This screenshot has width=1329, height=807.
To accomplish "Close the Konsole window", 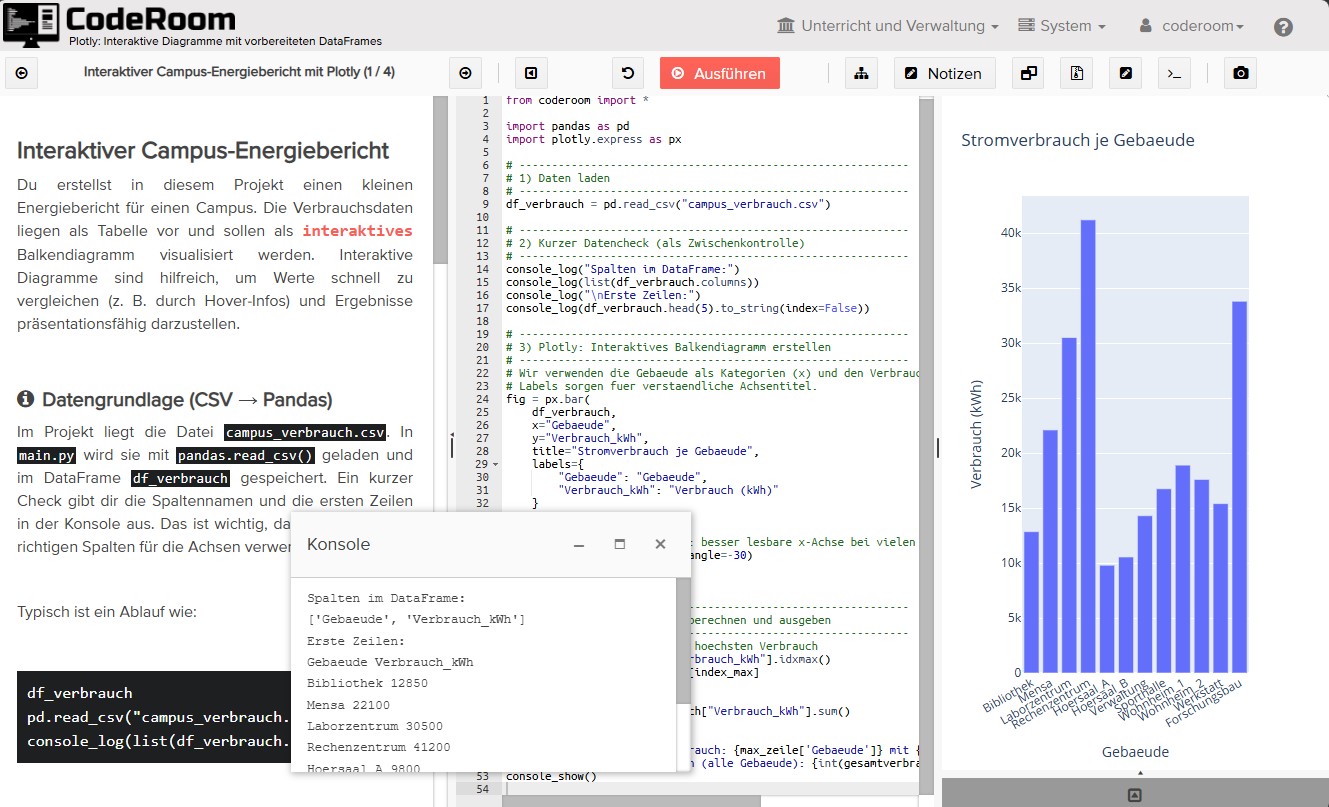I will 660,545.
